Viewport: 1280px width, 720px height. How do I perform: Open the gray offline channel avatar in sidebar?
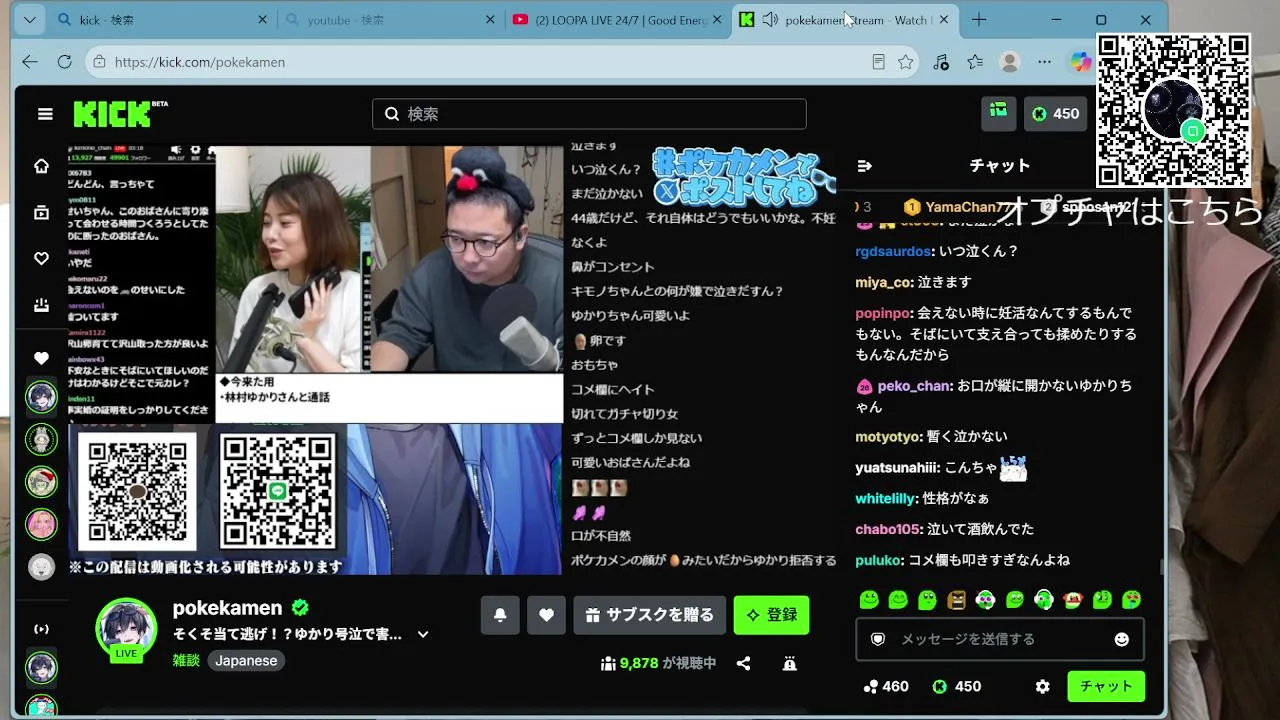41,567
